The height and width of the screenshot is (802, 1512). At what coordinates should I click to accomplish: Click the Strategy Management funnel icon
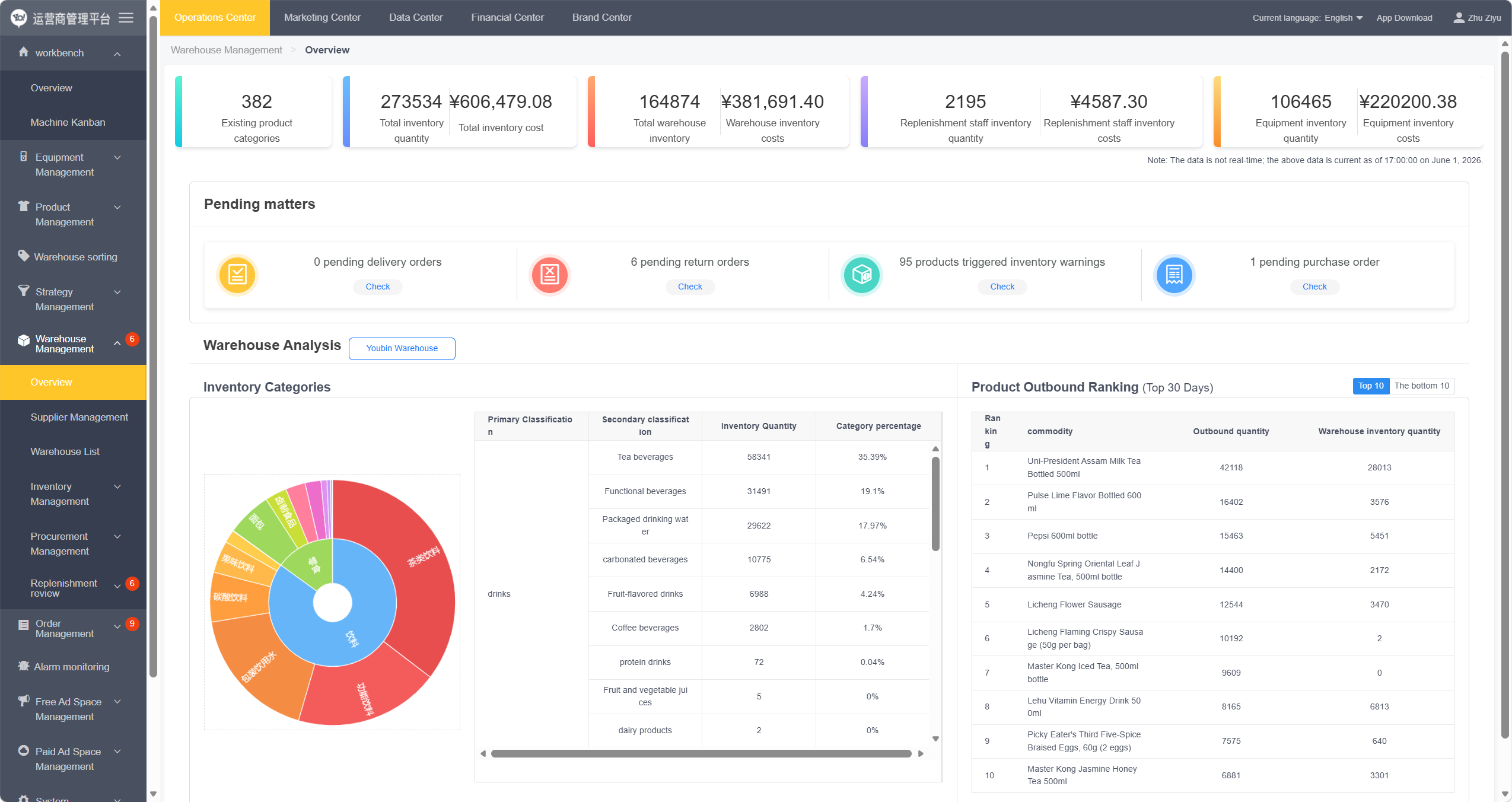[23, 291]
